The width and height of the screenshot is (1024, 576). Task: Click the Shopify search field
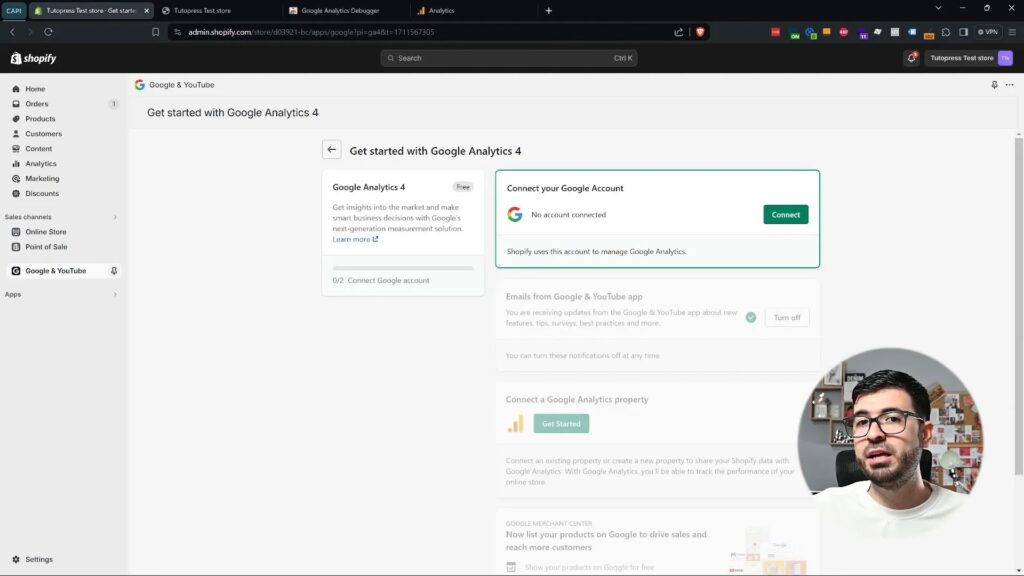pyautogui.click(x=509, y=58)
